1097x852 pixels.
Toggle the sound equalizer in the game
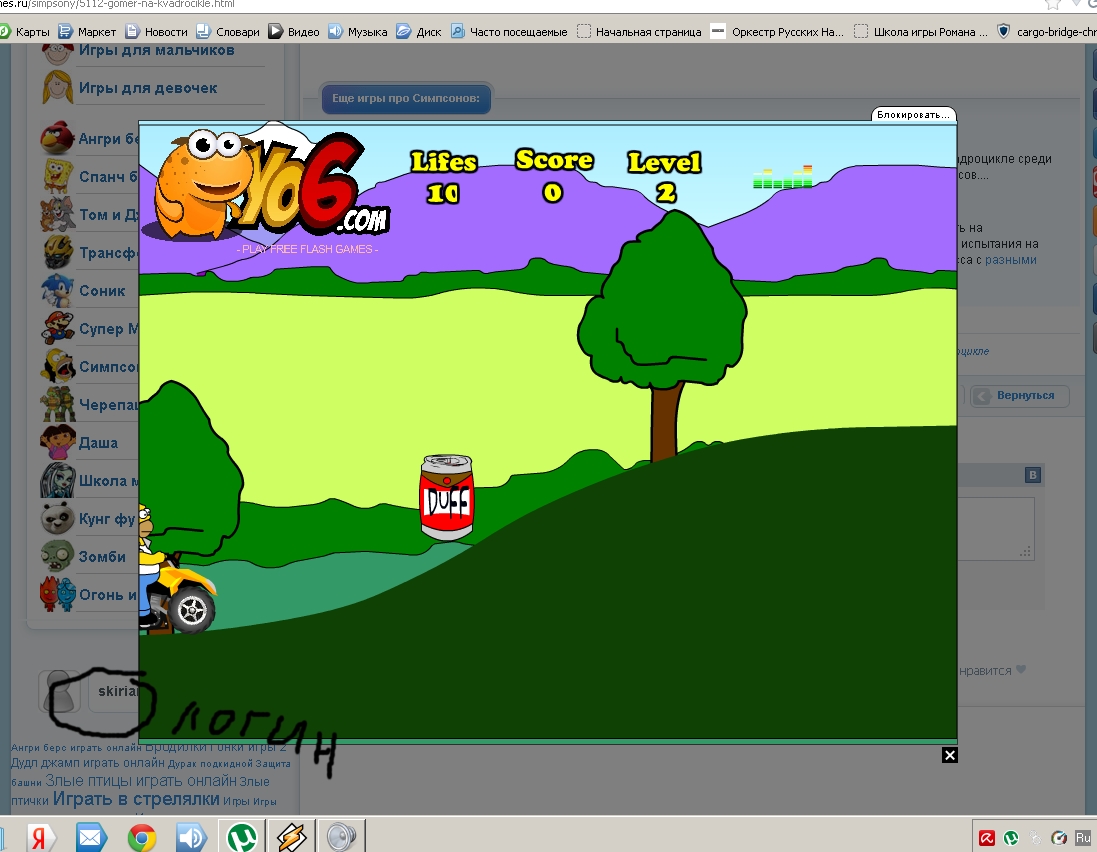pyautogui.click(x=783, y=178)
